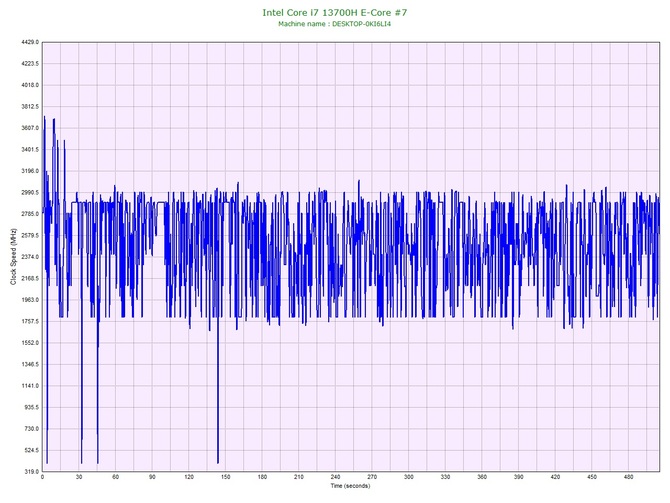Screen dimensions: 670x503
Task: Click the y-axis value 2168.5
Action: pos(30,279)
